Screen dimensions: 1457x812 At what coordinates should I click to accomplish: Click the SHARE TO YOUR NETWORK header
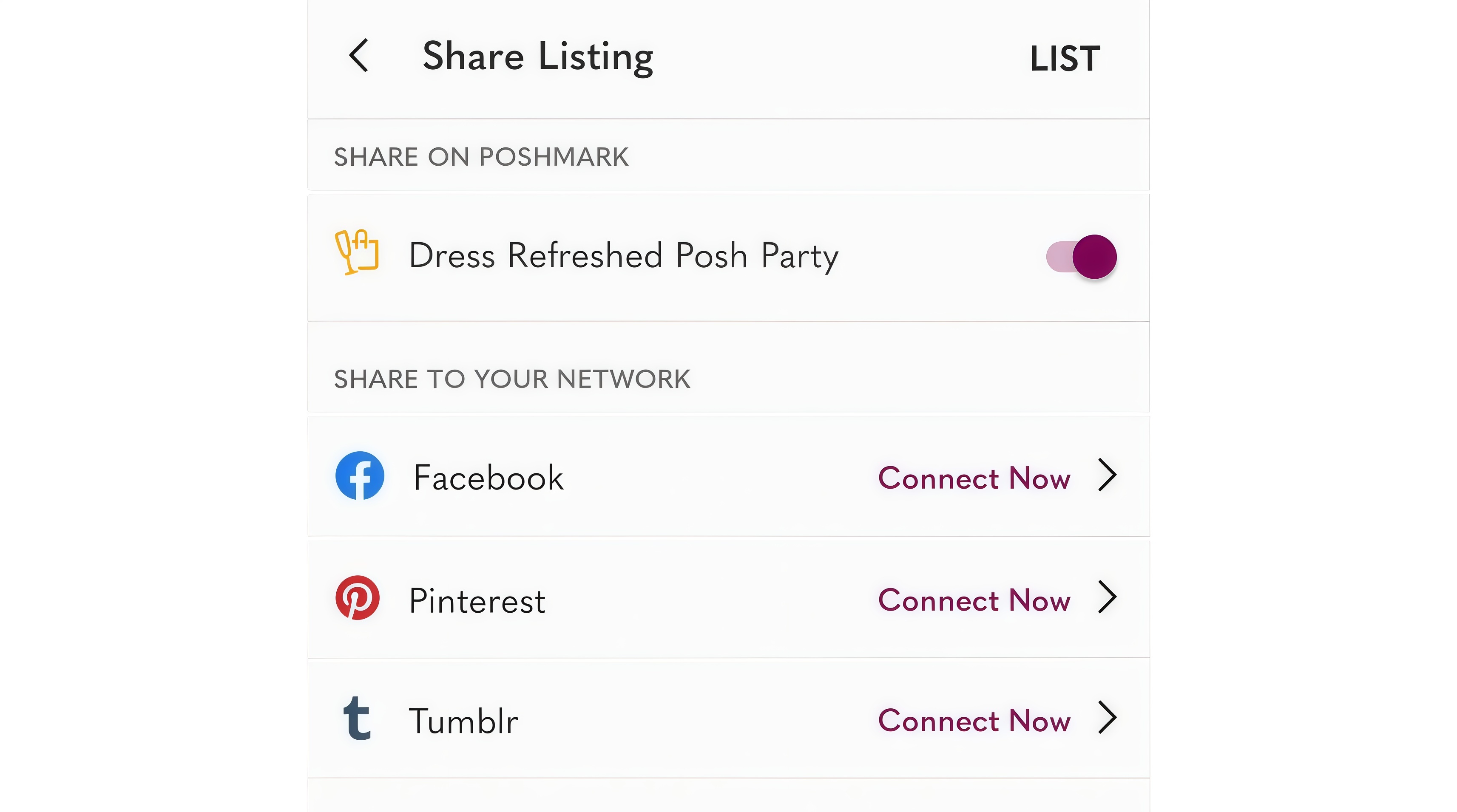click(x=512, y=379)
